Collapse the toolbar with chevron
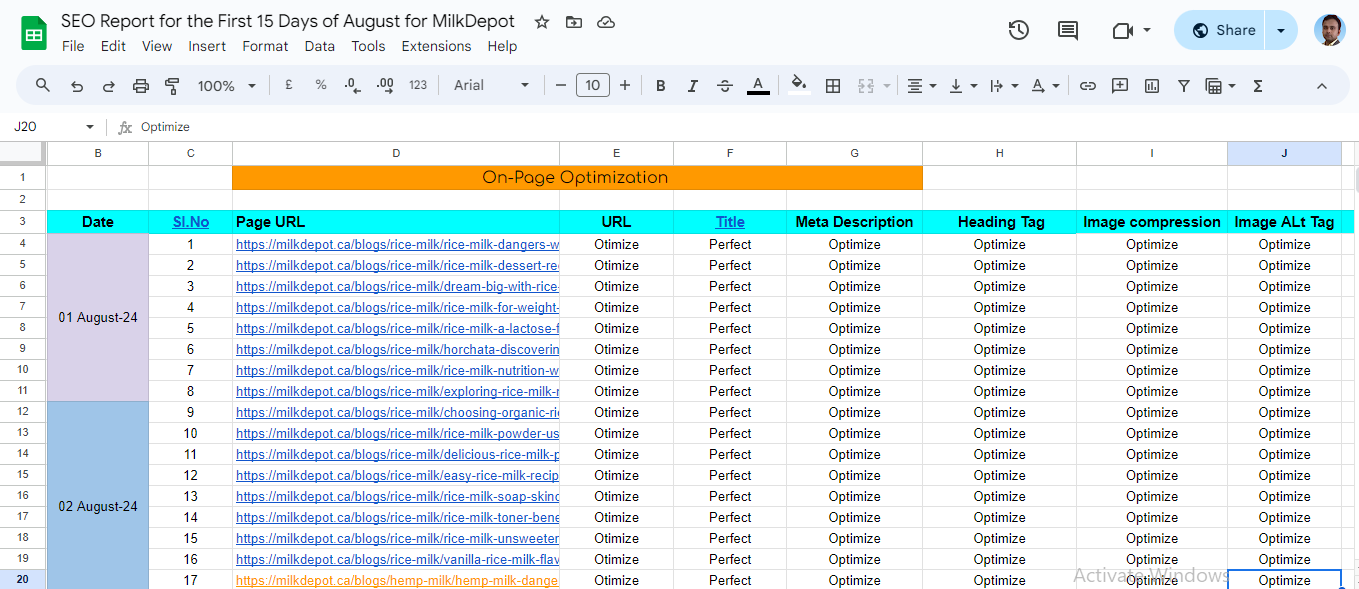This screenshot has height=589, width=1359. (x=1321, y=86)
